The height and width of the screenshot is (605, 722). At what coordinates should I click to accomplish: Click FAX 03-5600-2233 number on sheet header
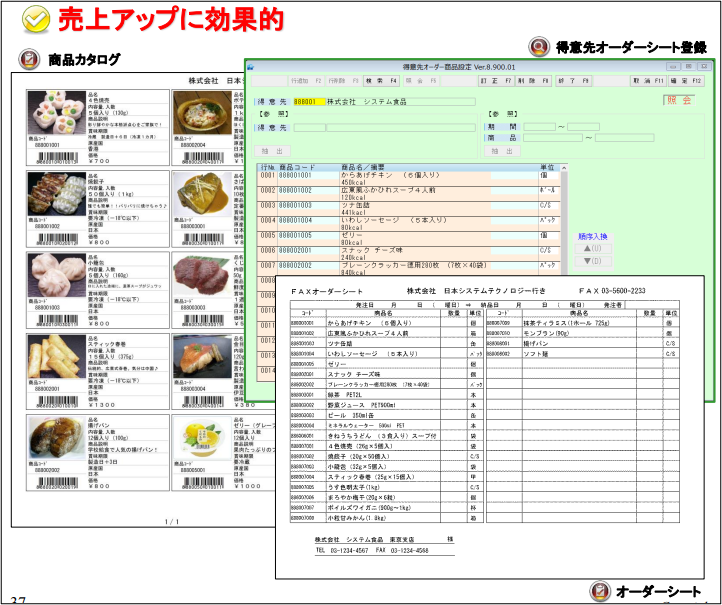coord(612,291)
